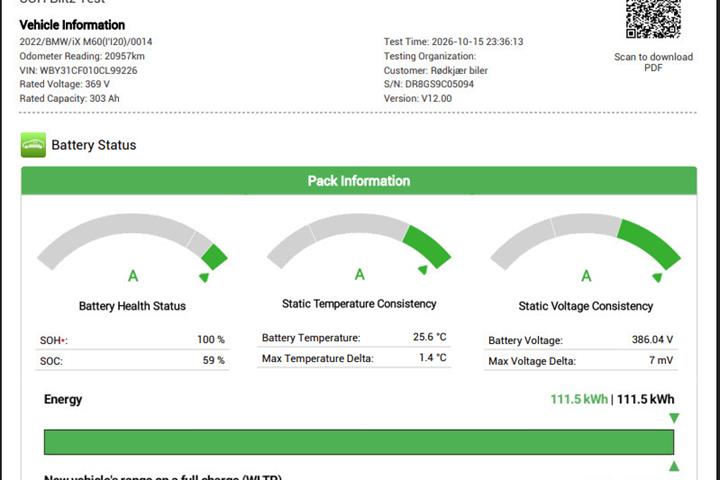Click the green Energy progress bar
This screenshot has width=720, height=480.
(359, 442)
